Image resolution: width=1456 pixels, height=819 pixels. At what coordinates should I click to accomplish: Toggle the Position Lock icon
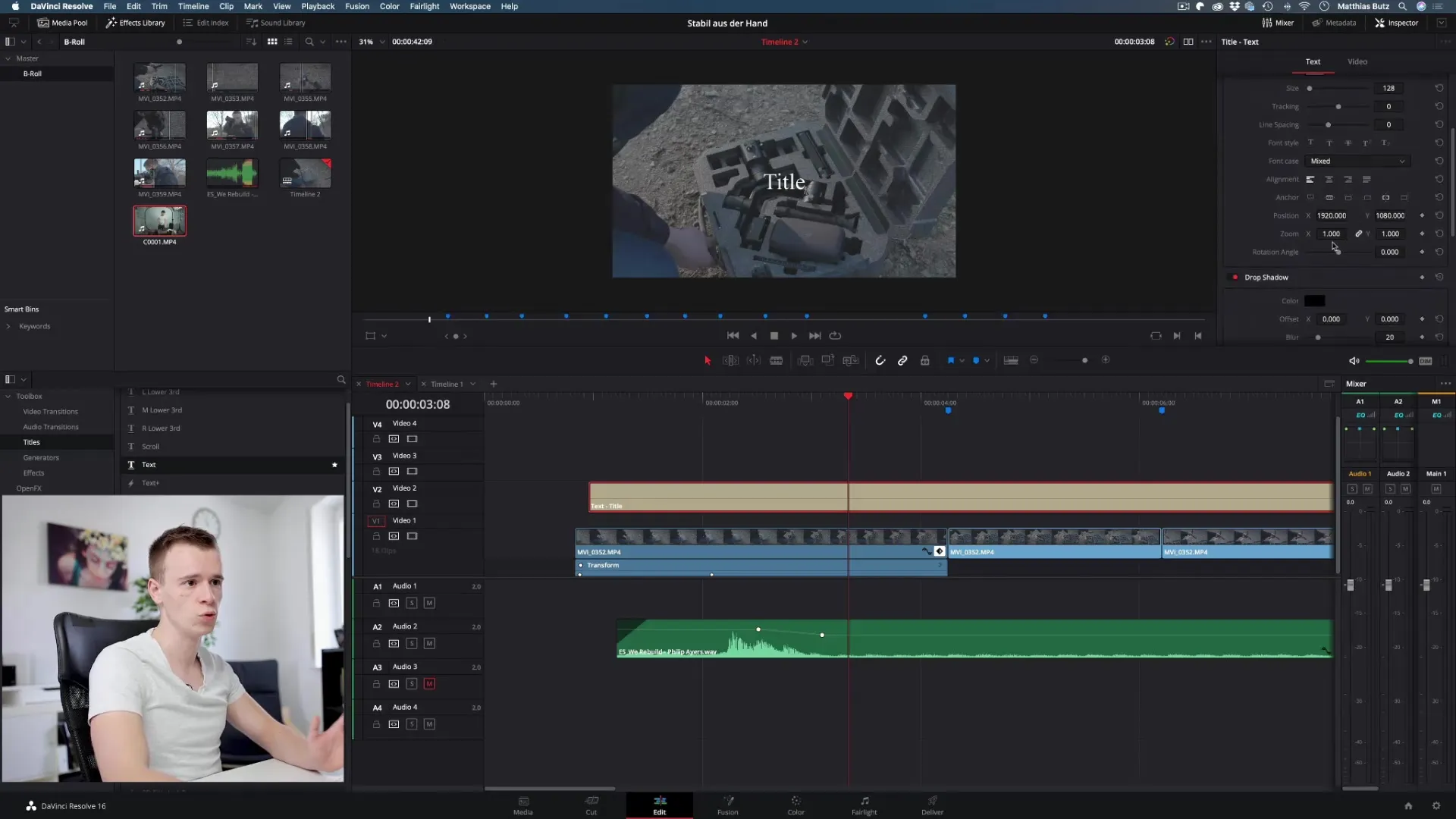coord(925,360)
